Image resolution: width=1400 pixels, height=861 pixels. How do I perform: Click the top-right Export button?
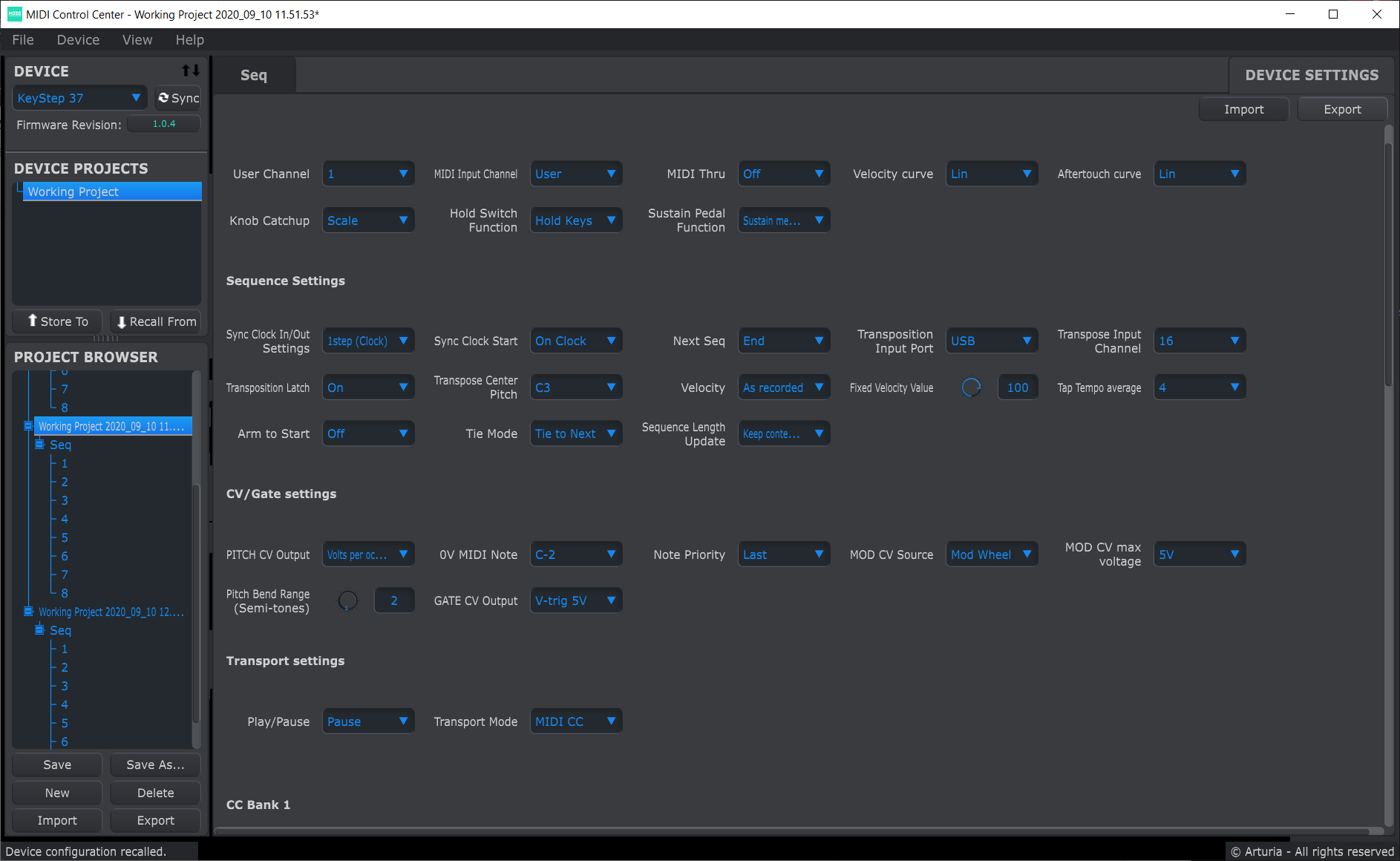pyautogui.click(x=1342, y=109)
